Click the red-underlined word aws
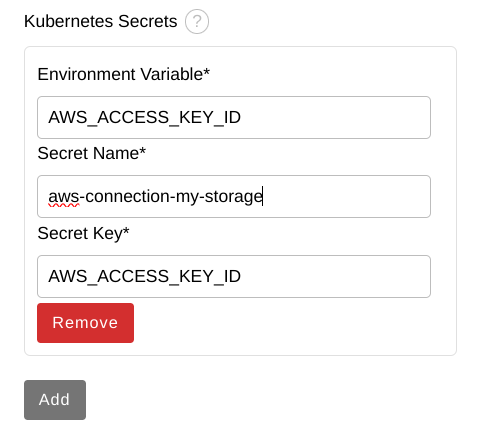The width and height of the screenshot is (492, 434). tap(64, 197)
